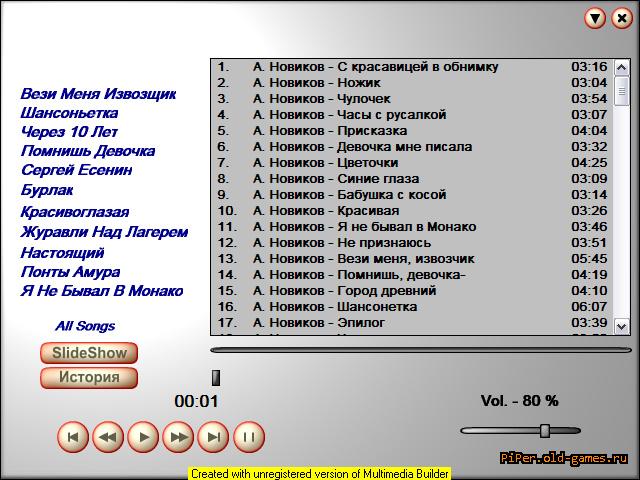The image size is (640, 480).
Task: Play track 8 Синие глаза
Action: (x=412, y=179)
